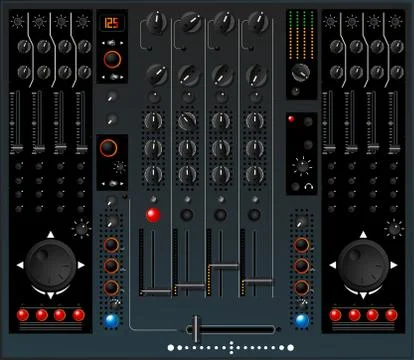The height and width of the screenshot is (360, 414).
Task: Toggle the red cue button on channel one
Action: [153, 215]
